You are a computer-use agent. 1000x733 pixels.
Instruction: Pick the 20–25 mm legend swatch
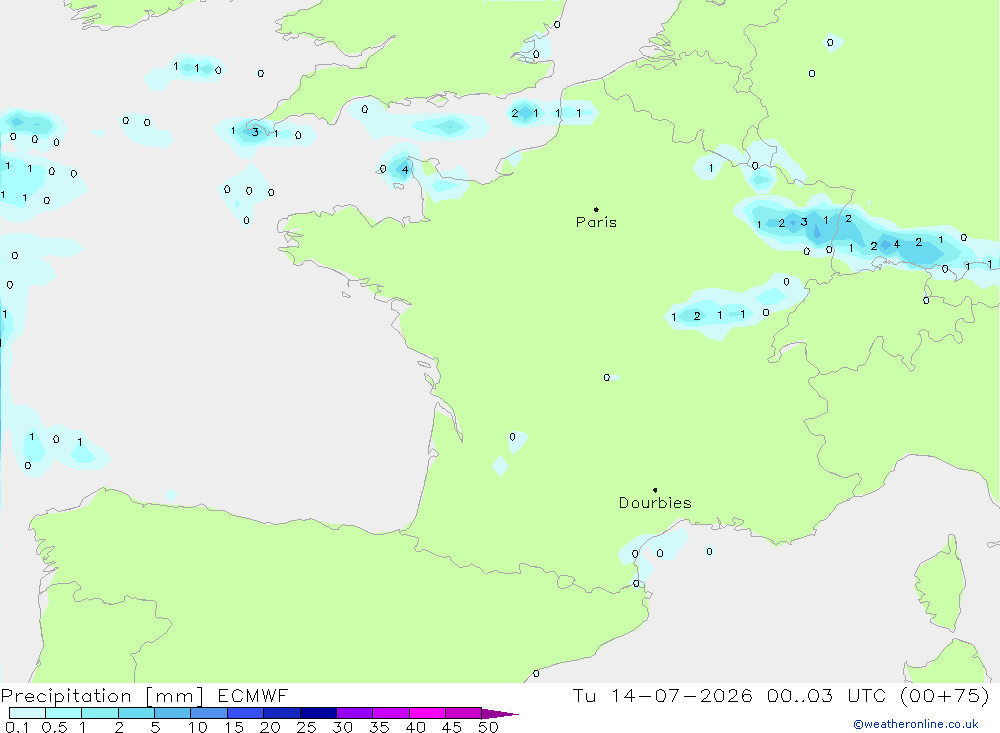coord(282,713)
